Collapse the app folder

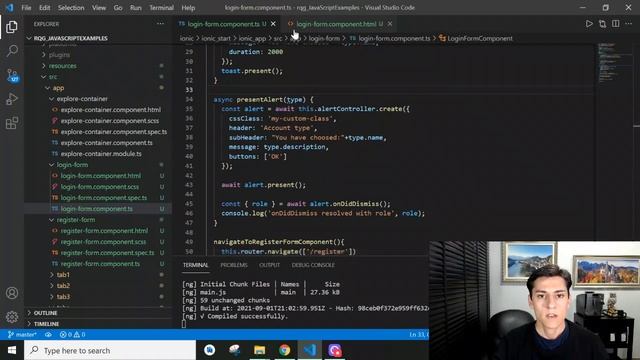[98, 88]
